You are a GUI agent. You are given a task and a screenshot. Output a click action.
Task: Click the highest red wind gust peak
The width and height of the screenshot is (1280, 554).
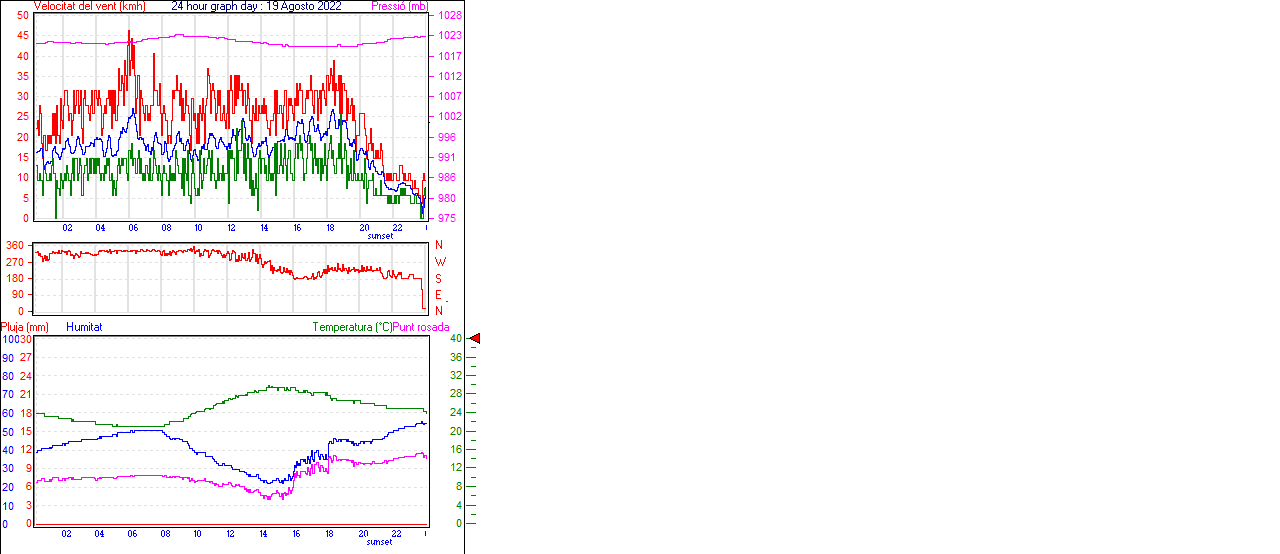click(x=129, y=32)
